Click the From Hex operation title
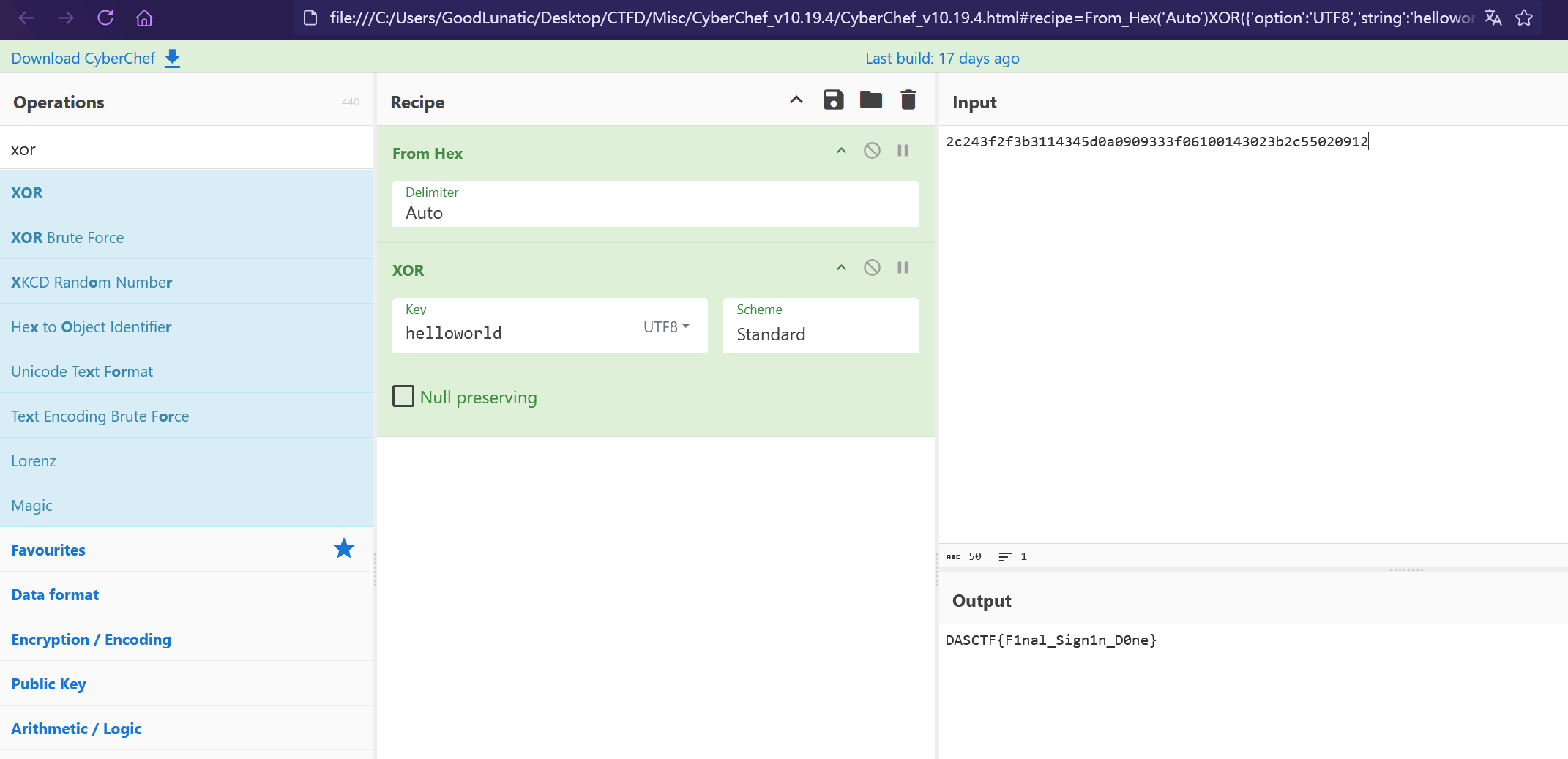 [428, 153]
